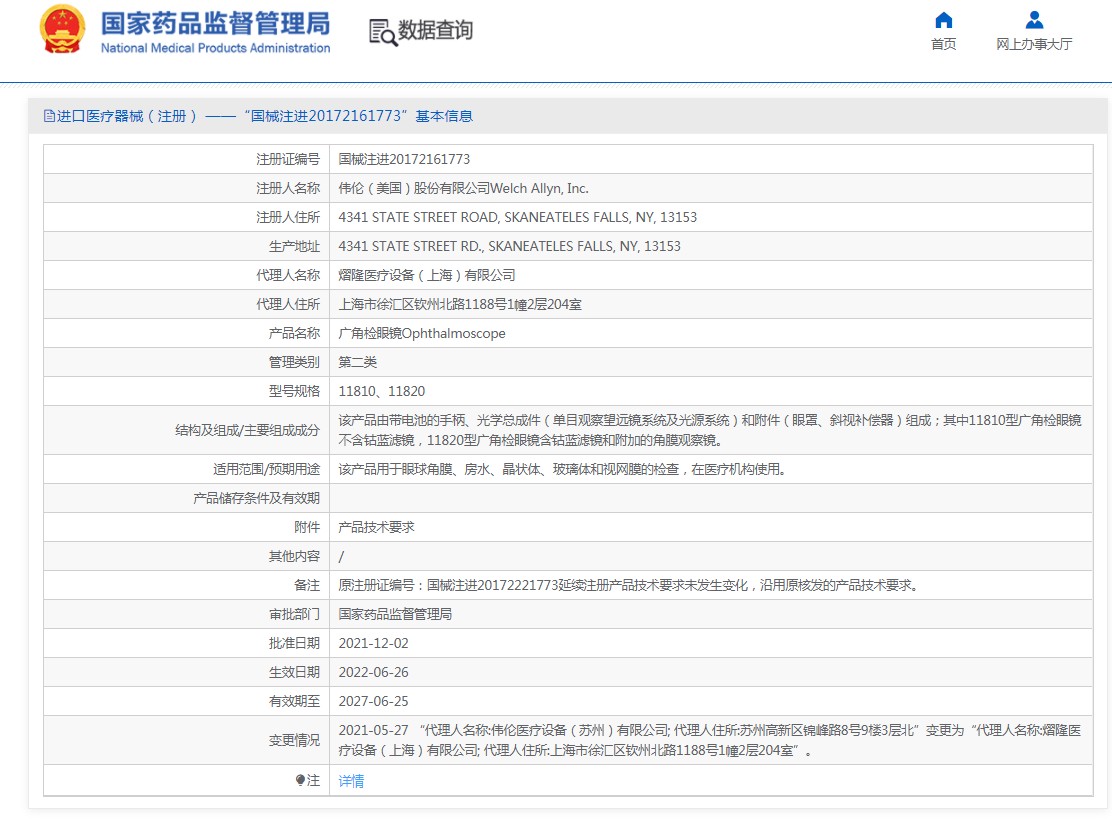Click National Medical Products Administration English text
Screen dimensions: 1112x823
pyautogui.click(x=215, y=48)
